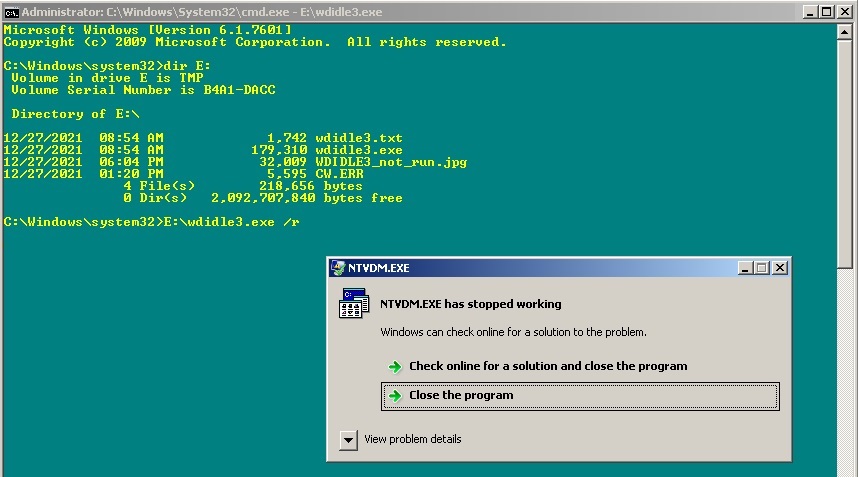Click the Microsoft Windows version line
858x477 pixels.
tap(148, 30)
